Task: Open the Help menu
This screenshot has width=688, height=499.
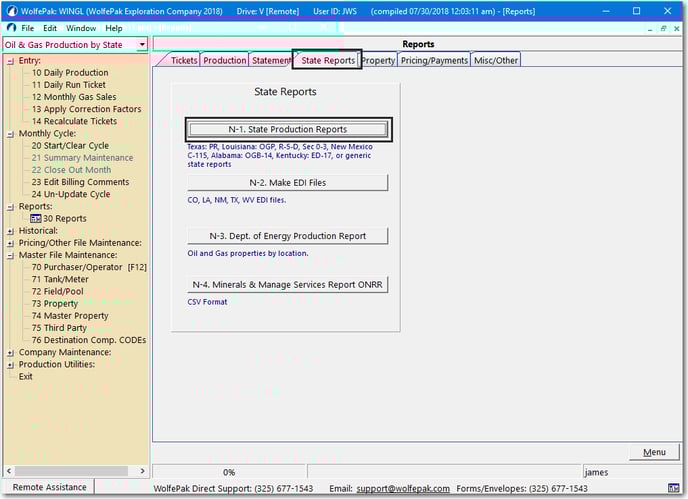Action: click(x=114, y=28)
